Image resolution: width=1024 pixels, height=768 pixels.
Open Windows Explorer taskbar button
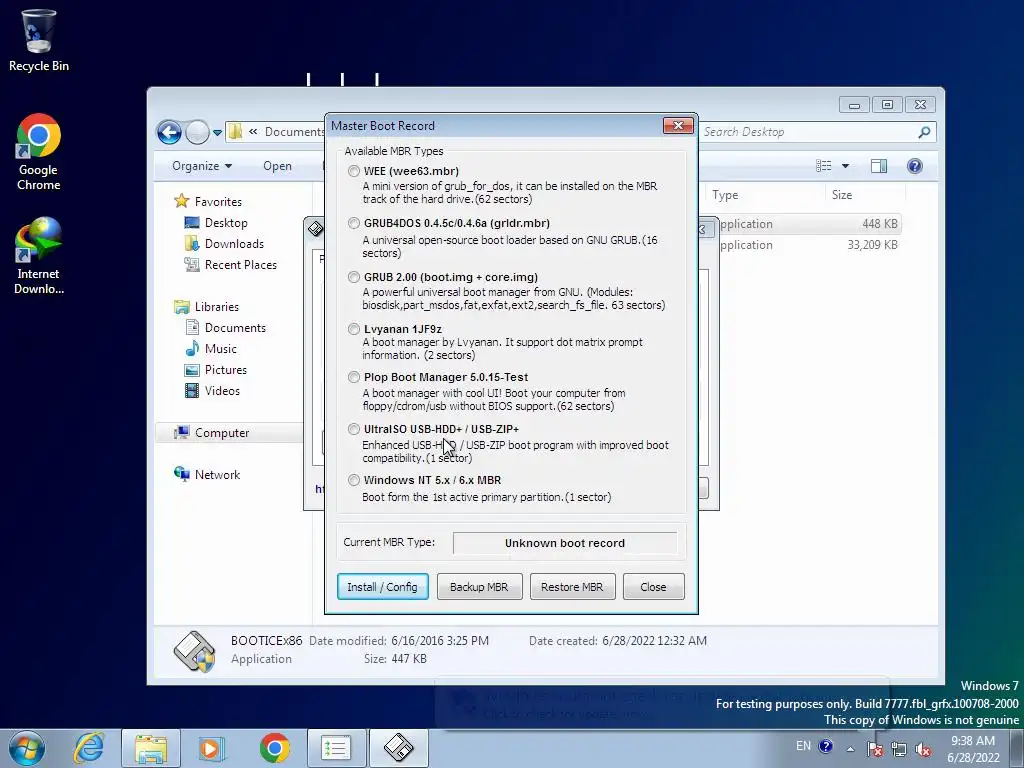click(x=151, y=748)
